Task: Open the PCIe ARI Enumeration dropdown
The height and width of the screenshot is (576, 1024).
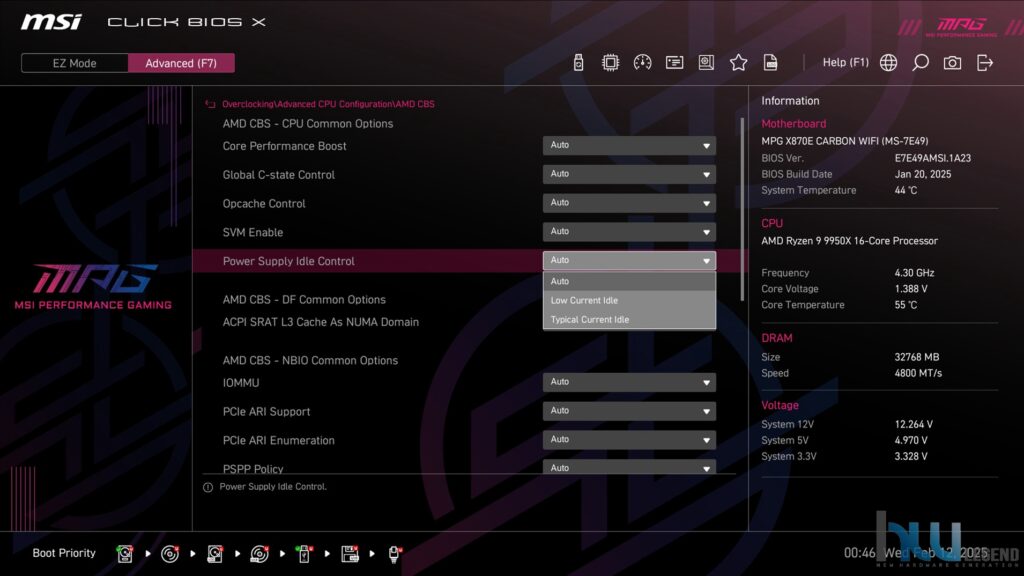Action: pyautogui.click(x=629, y=440)
